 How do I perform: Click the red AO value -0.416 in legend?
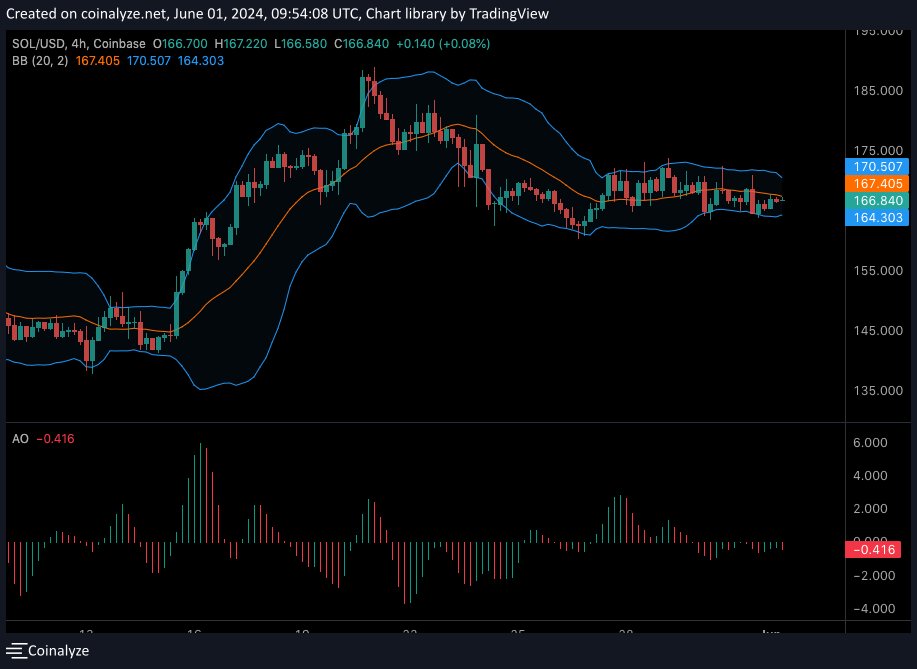[55, 438]
